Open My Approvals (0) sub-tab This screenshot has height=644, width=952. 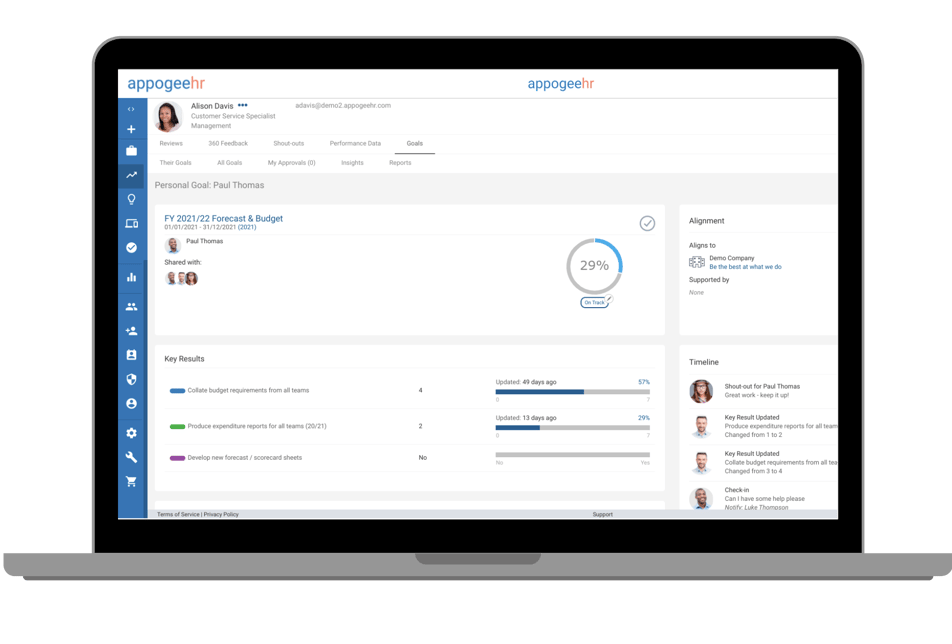(291, 163)
